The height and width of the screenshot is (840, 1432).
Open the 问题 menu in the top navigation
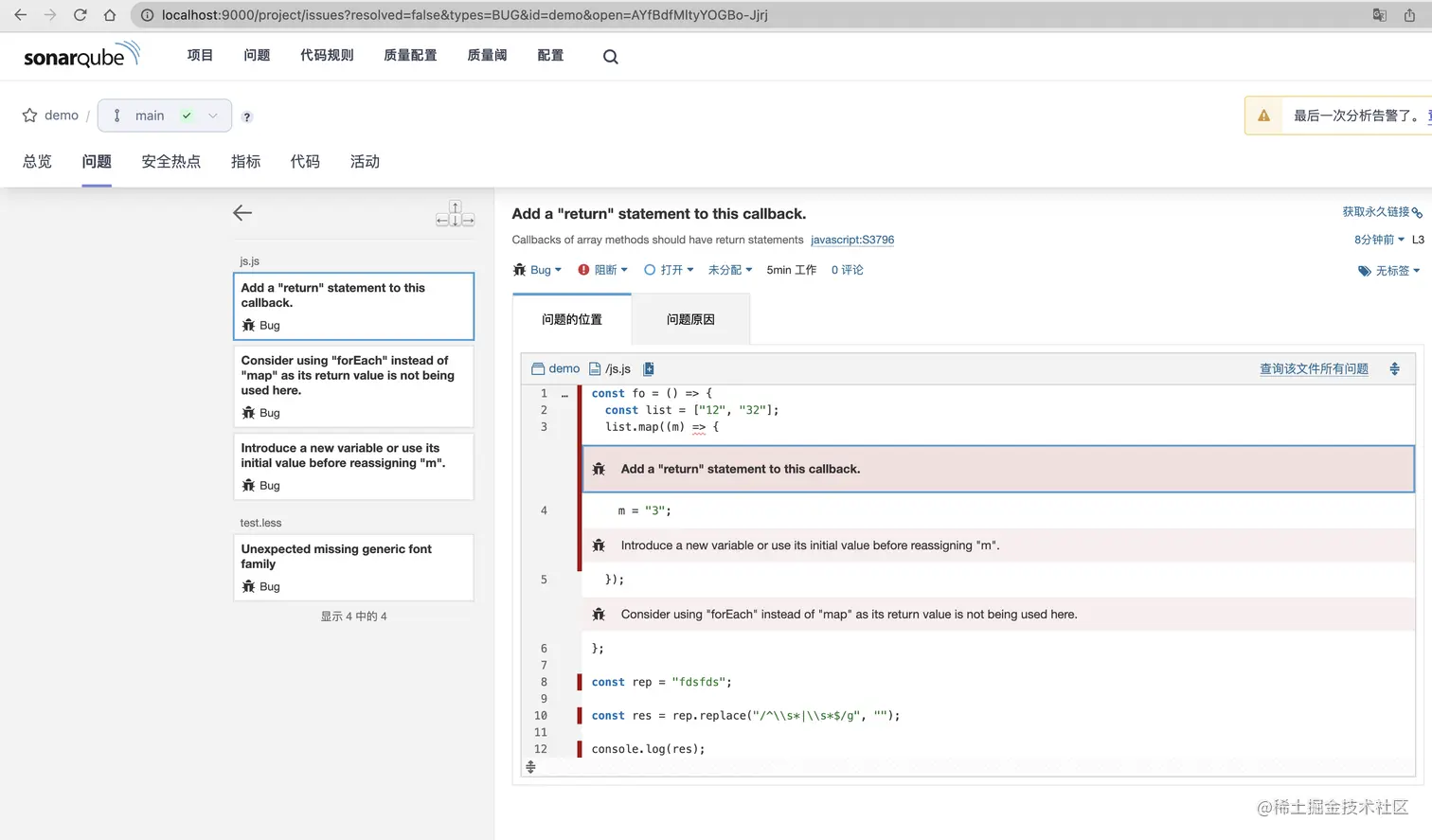point(257,56)
